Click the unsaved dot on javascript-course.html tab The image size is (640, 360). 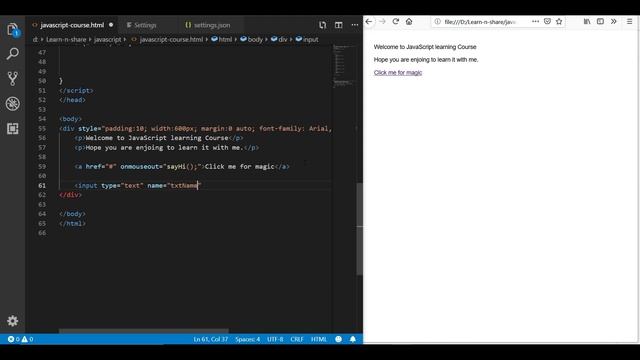click(111, 25)
